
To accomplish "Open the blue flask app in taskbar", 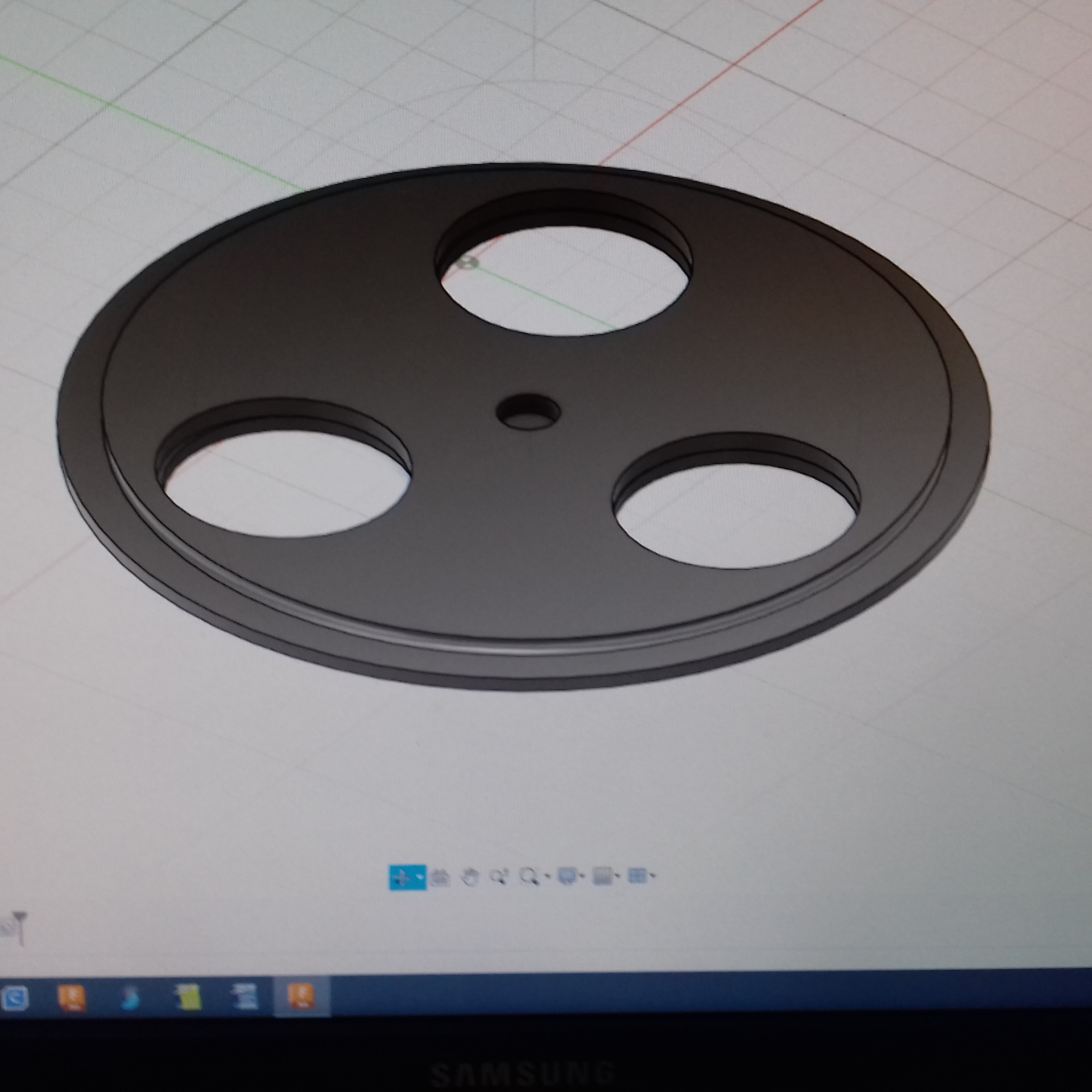I will point(131,998).
